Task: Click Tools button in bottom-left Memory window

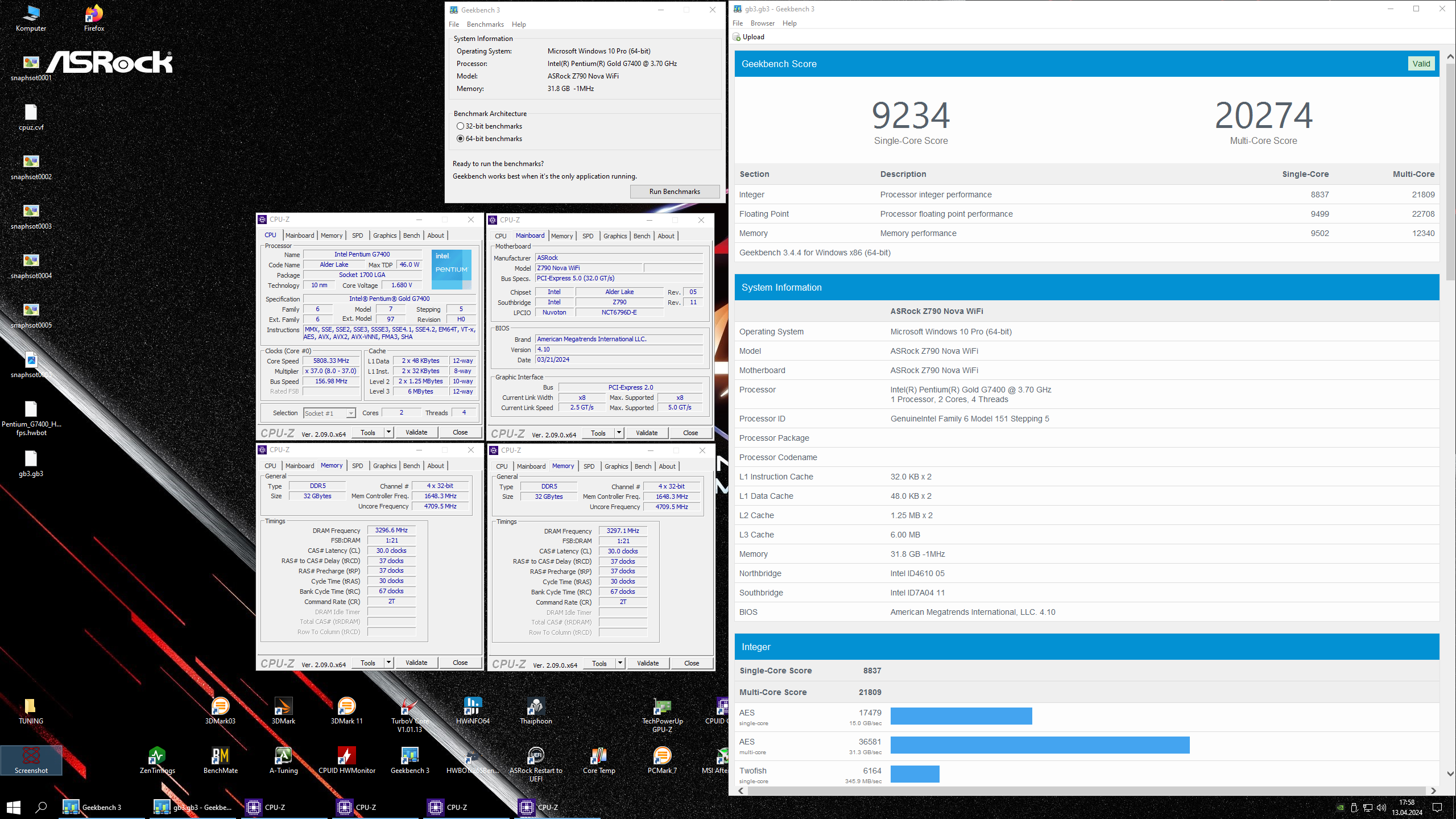Action: point(368,663)
